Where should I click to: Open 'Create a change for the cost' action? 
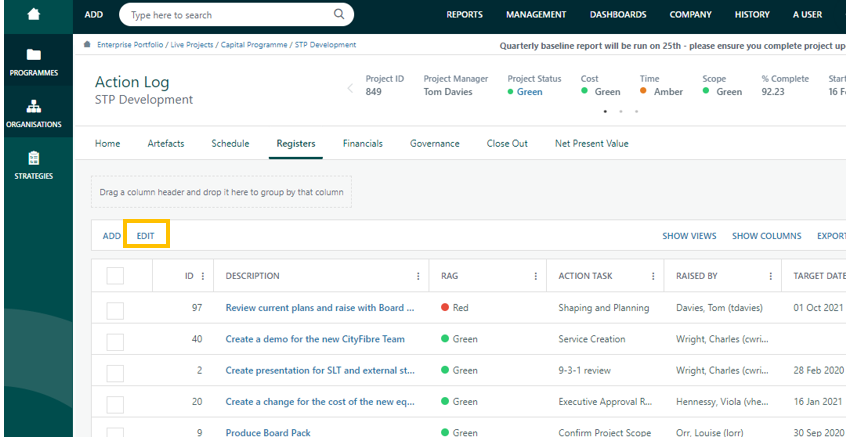pyautogui.click(x=320, y=401)
